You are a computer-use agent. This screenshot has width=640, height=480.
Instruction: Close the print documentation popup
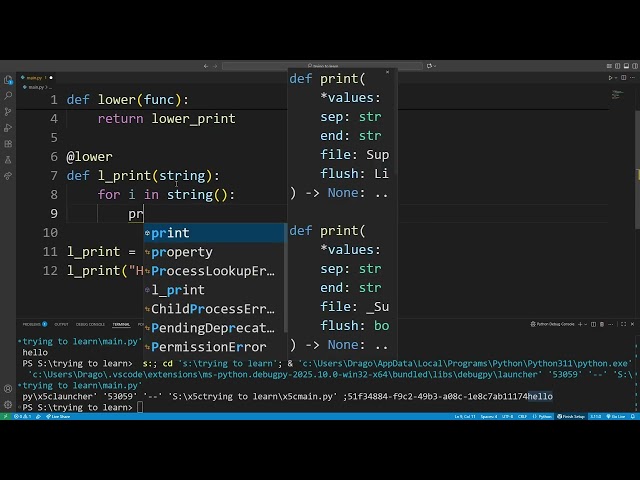tap(387, 72)
